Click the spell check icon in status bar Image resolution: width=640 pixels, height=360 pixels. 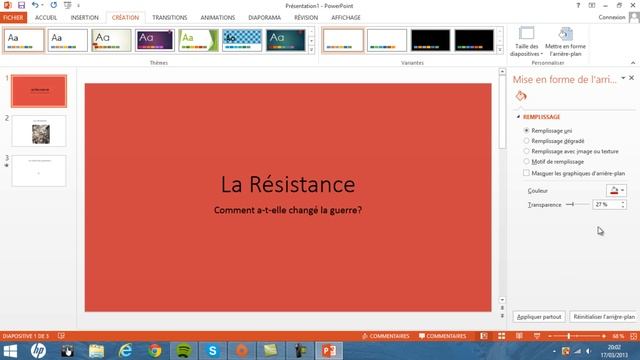tap(61, 336)
